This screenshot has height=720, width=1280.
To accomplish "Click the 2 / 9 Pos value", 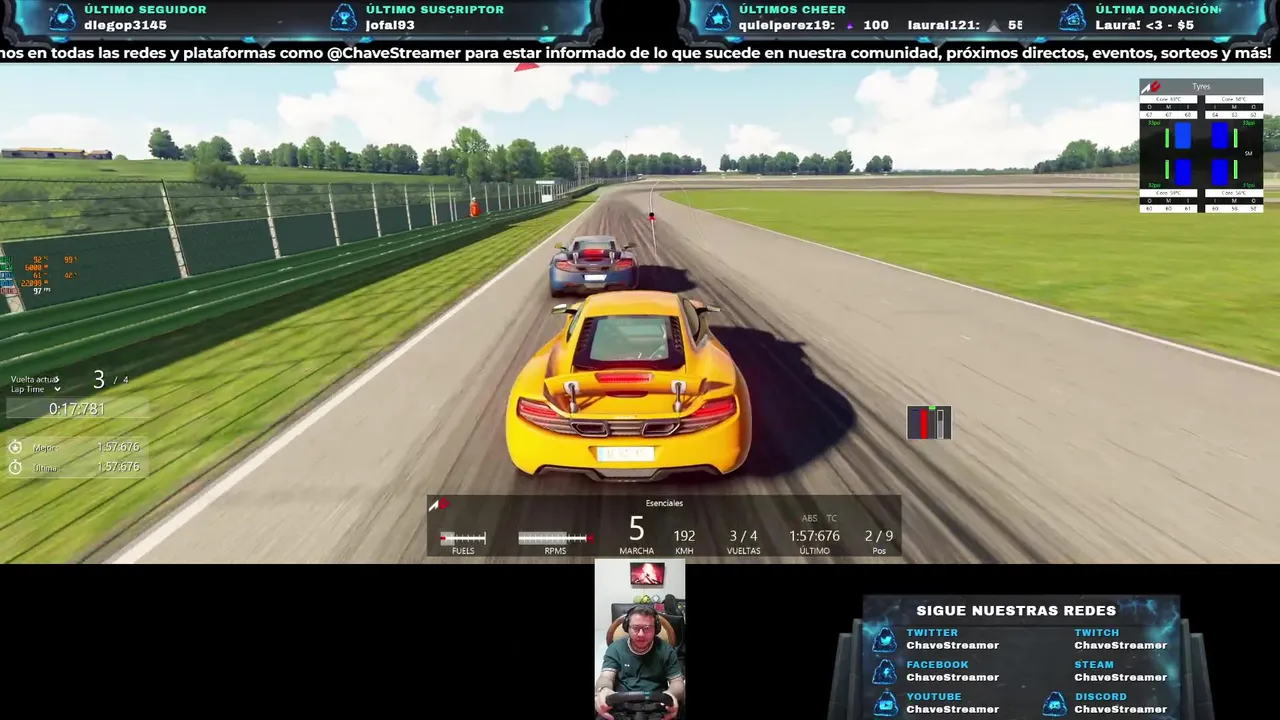I will point(879,536).
